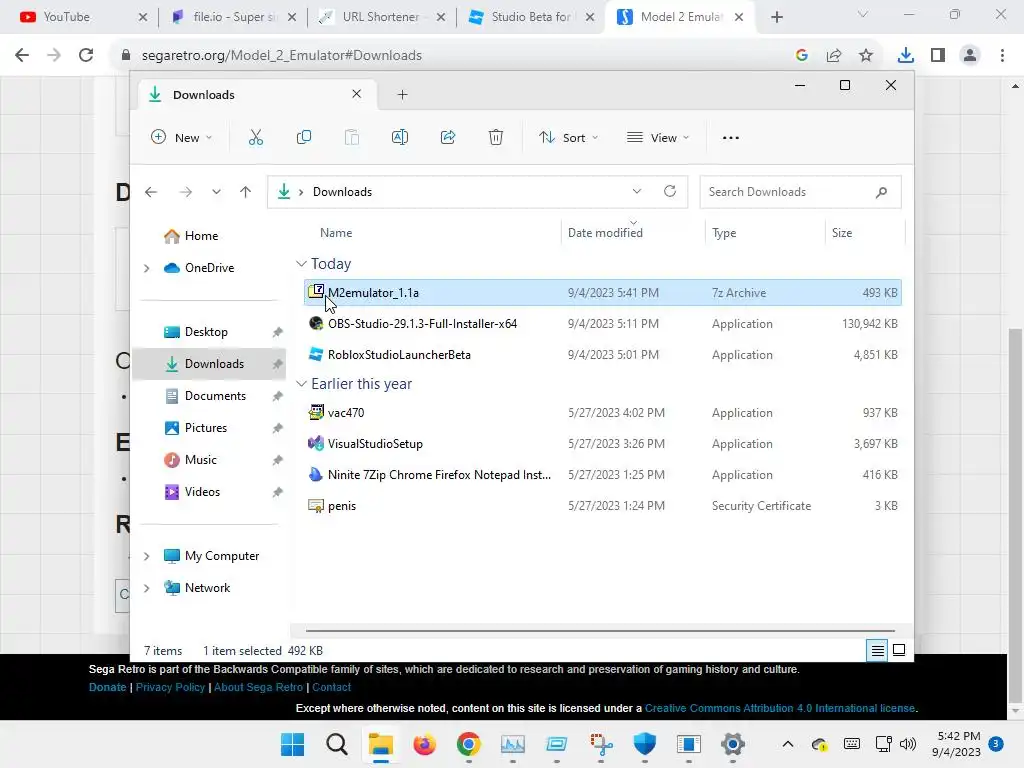
Task: Add a new Explorer tab
Action: (402, 95)
